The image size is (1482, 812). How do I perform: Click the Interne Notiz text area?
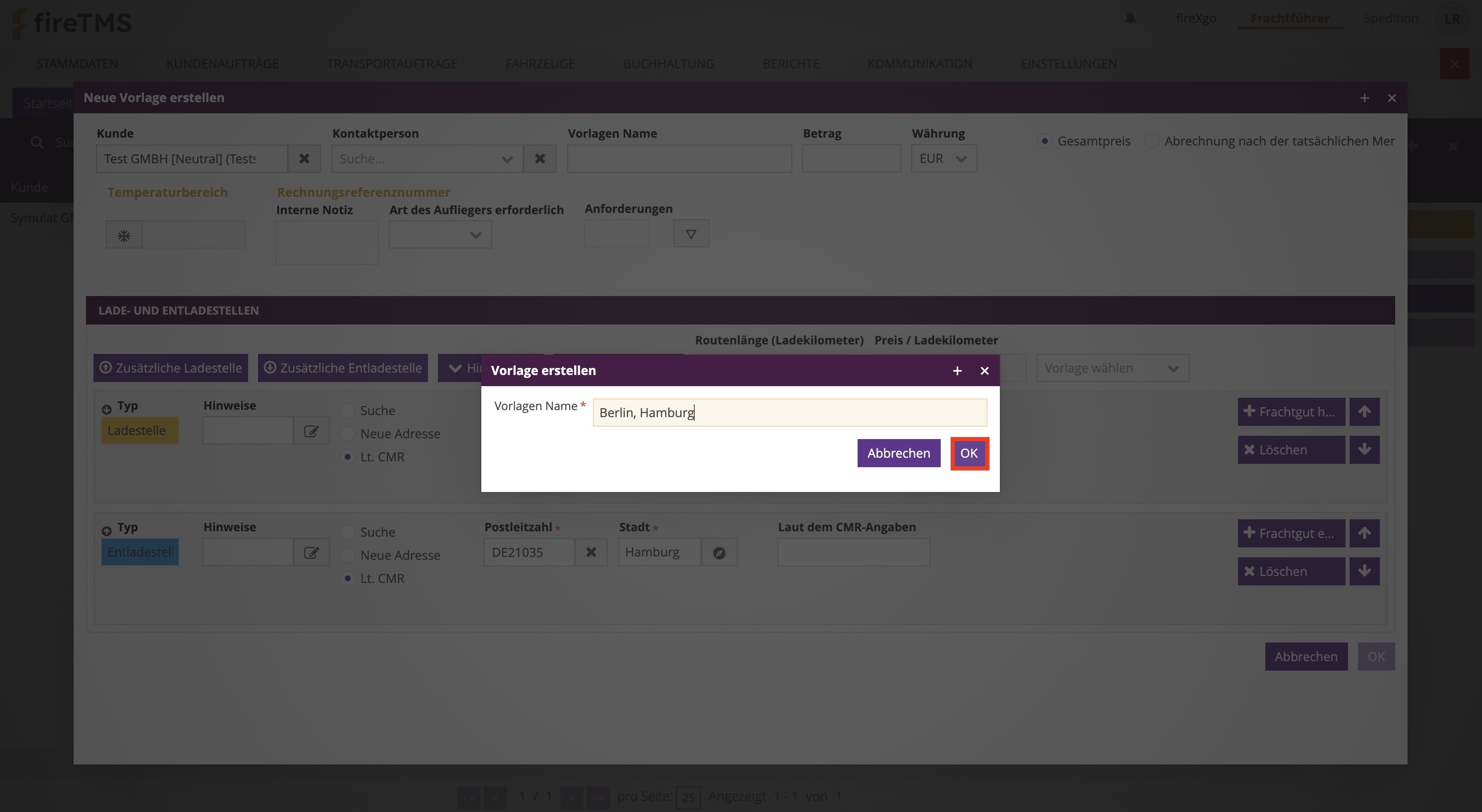pos(327,243)
